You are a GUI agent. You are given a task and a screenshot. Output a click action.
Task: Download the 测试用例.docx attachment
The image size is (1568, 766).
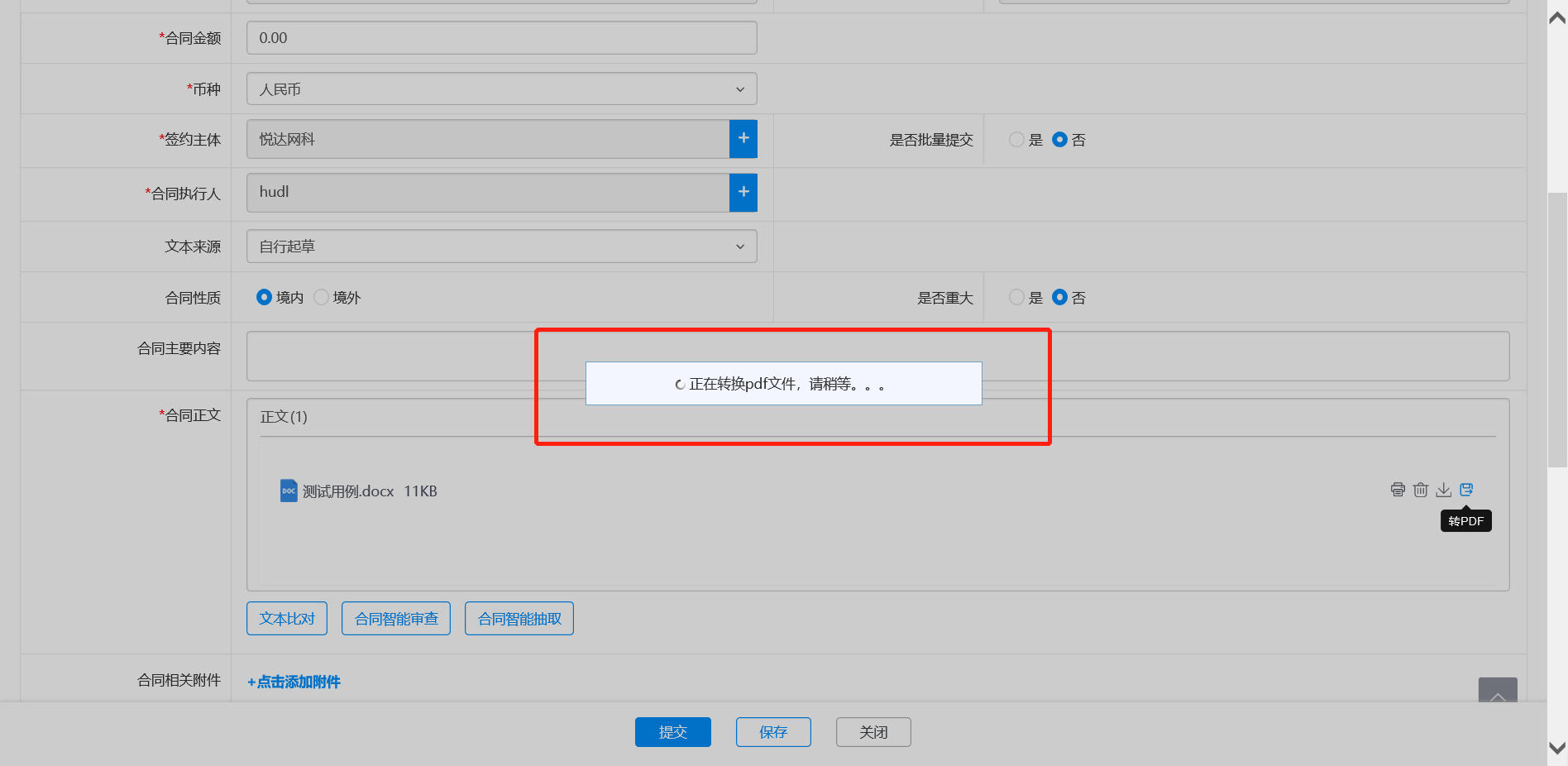[1443, 490]
